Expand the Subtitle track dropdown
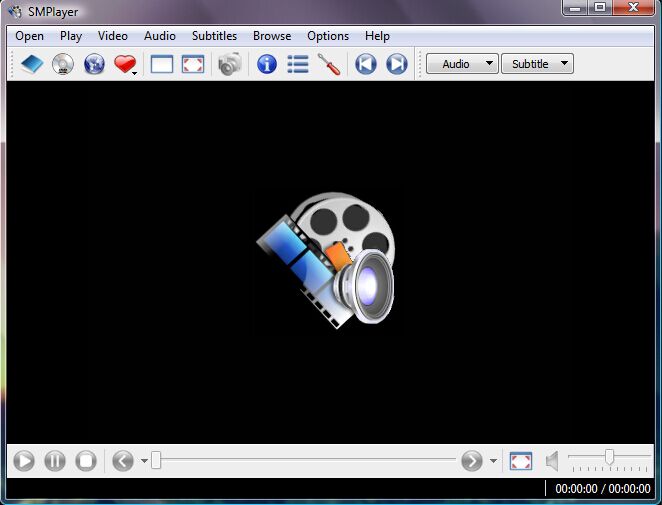This screenshot has width=662, height=505. [x=537, y=64]
